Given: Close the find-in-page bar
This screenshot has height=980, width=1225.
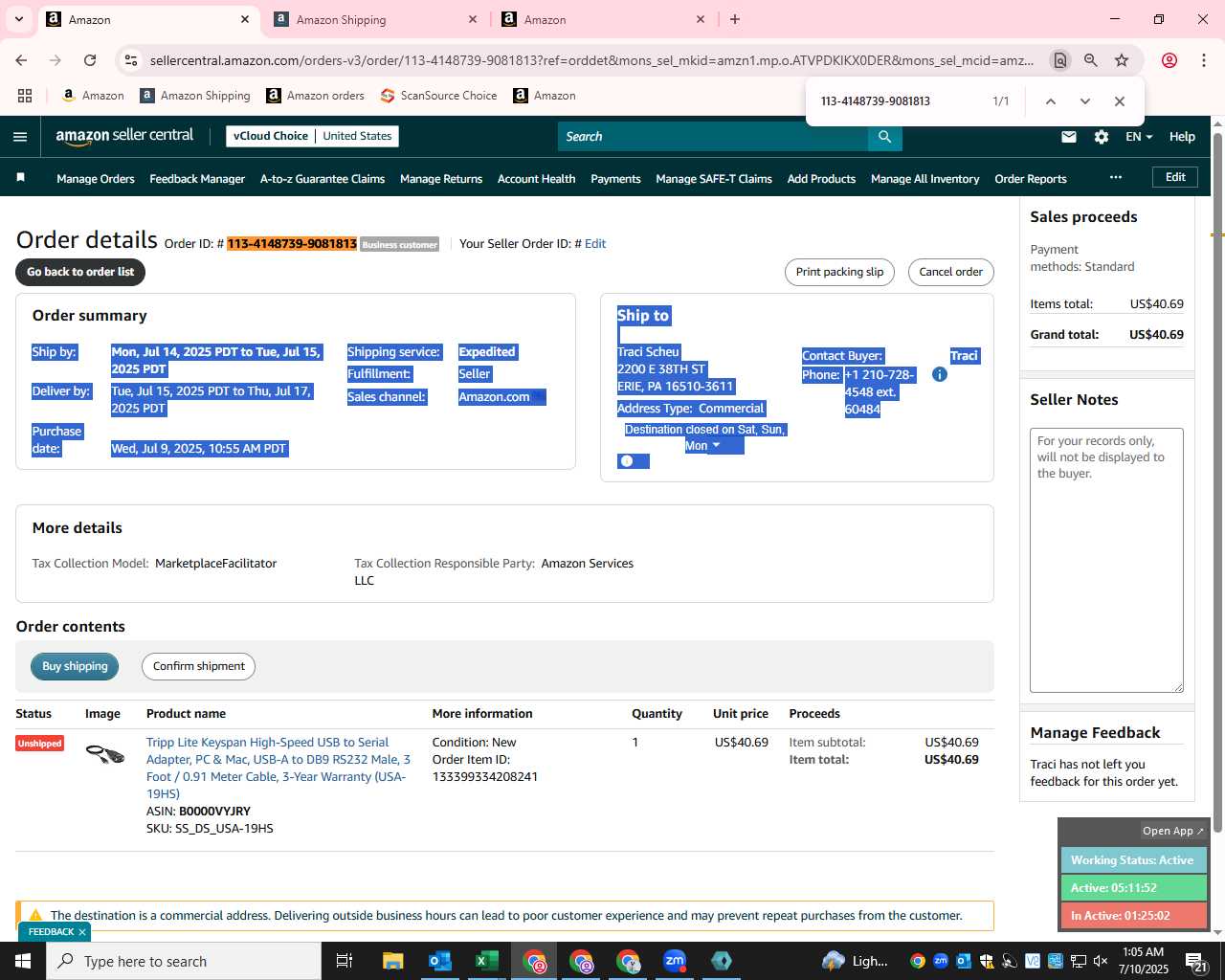Looking at the screenshot, I should click(1119, 101).
